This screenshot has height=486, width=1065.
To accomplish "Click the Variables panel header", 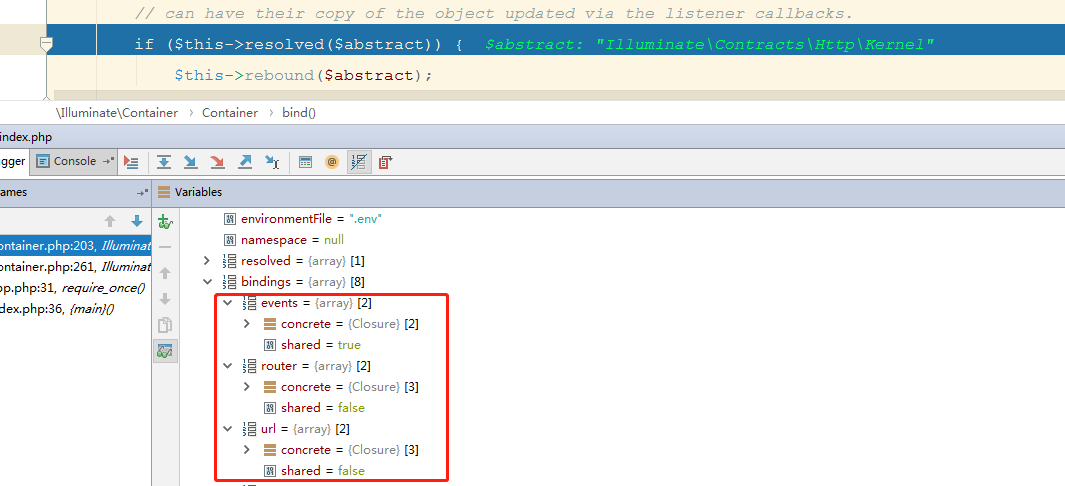I will click(x=608, y=193).
